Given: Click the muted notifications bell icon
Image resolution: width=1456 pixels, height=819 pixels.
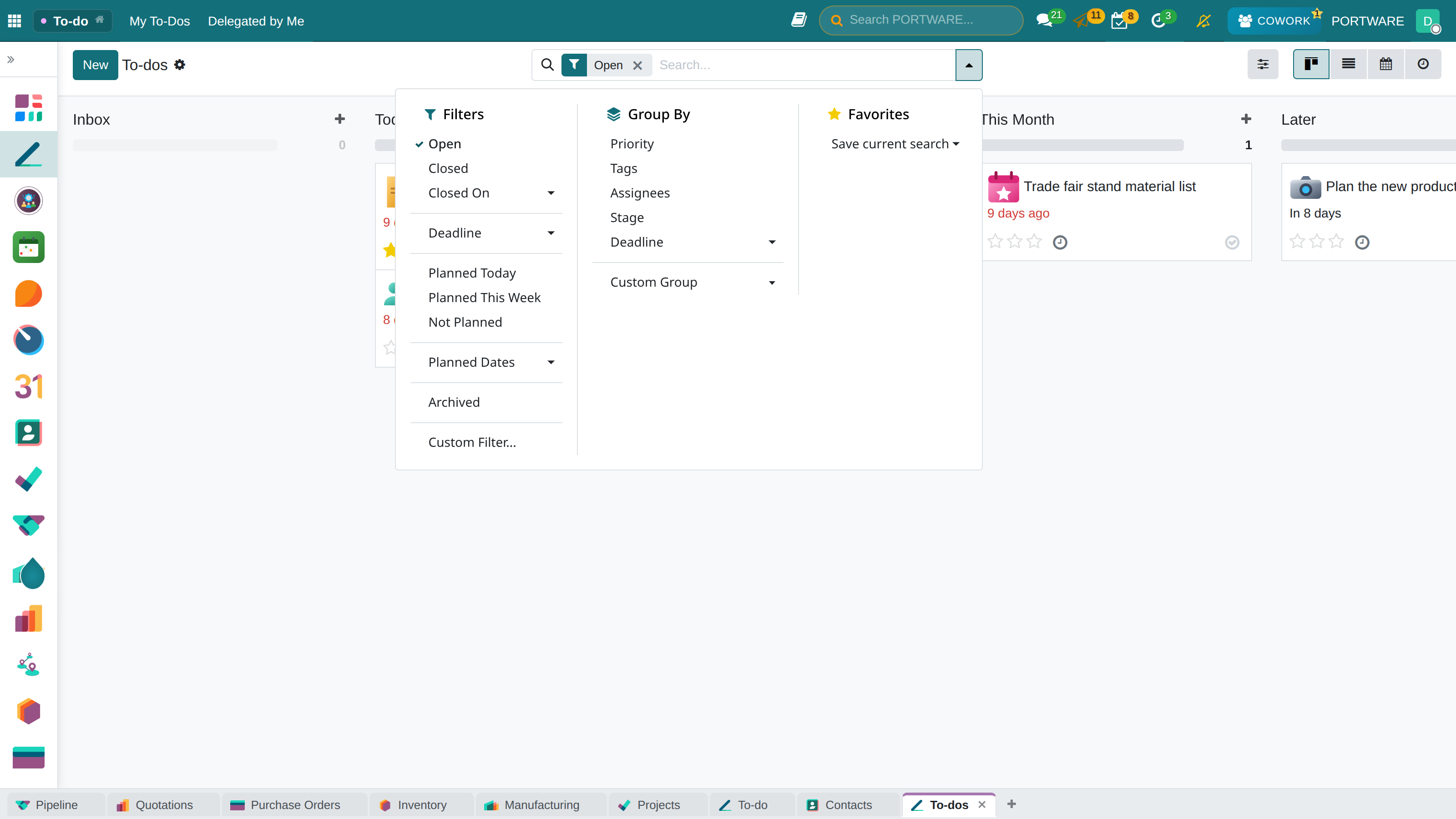Looking at the screenshot, I should (1203, 21).
